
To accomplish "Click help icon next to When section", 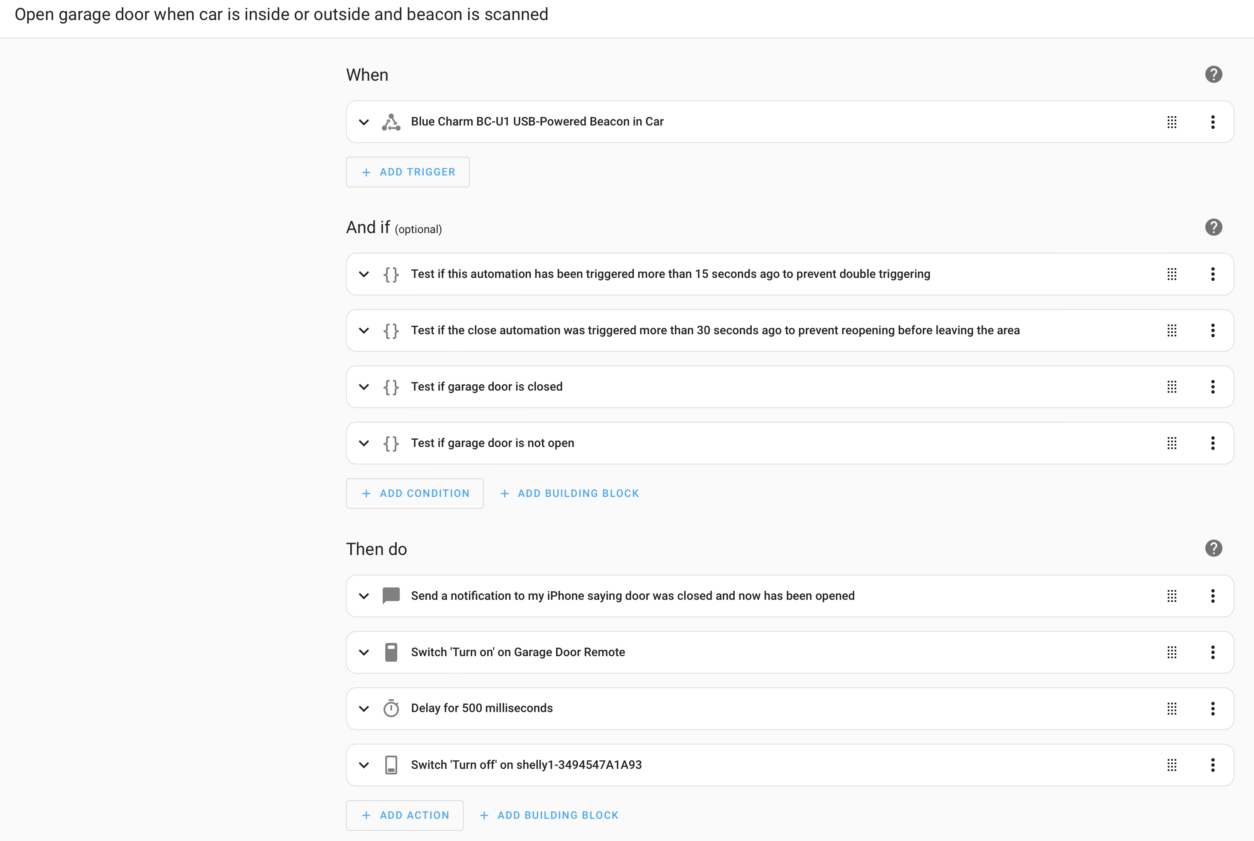I will pyautogui.click(x=1213, y=75).
